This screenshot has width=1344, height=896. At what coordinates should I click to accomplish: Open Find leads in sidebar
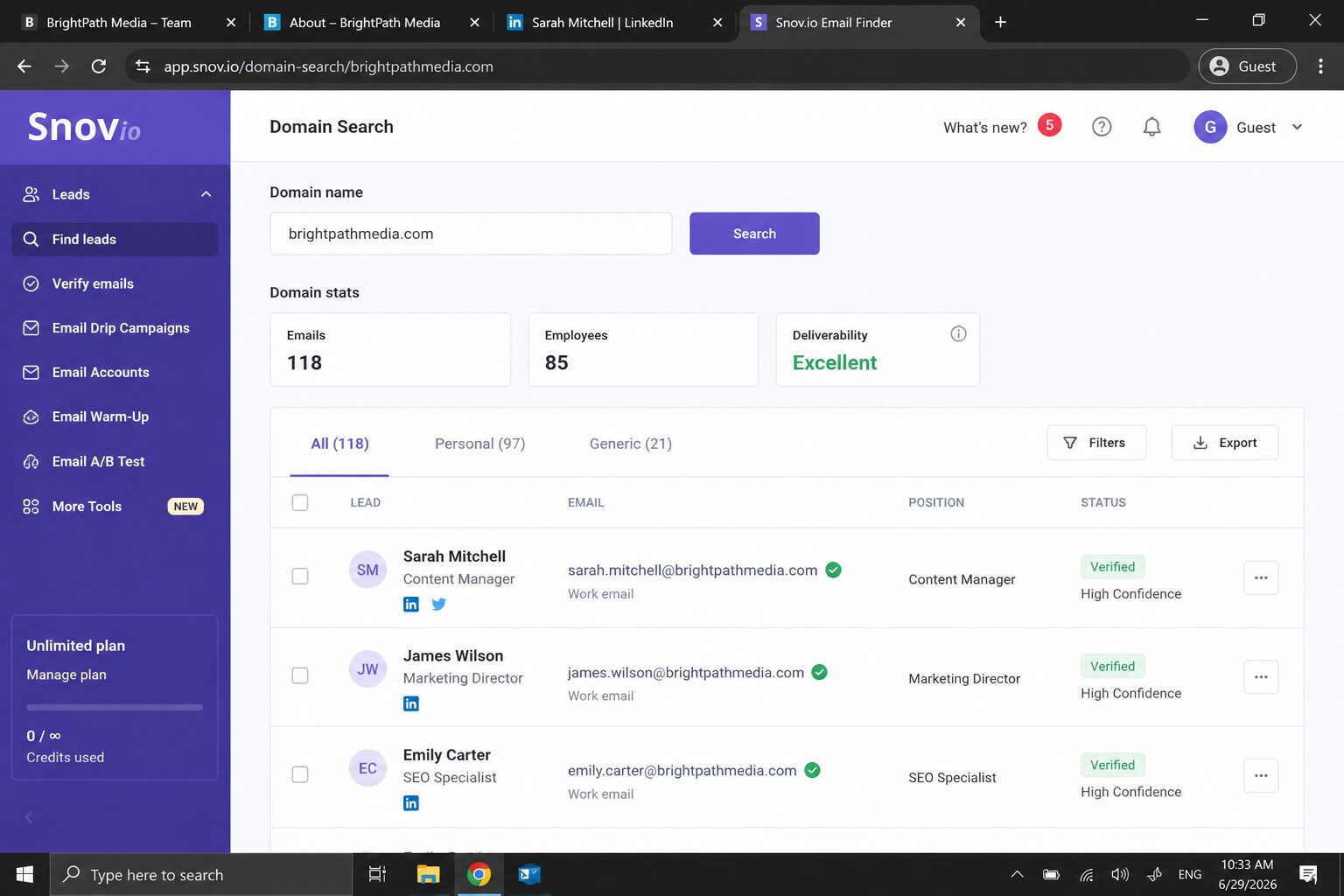(115, 239)
